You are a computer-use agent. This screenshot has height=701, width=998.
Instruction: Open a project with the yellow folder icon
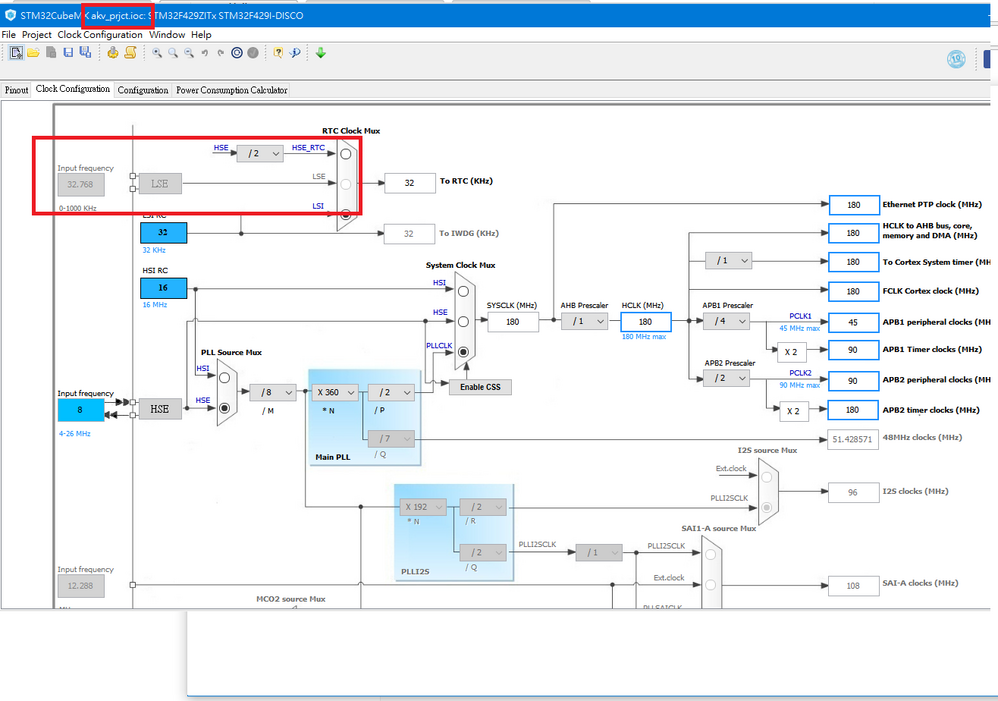click(33, 53)
